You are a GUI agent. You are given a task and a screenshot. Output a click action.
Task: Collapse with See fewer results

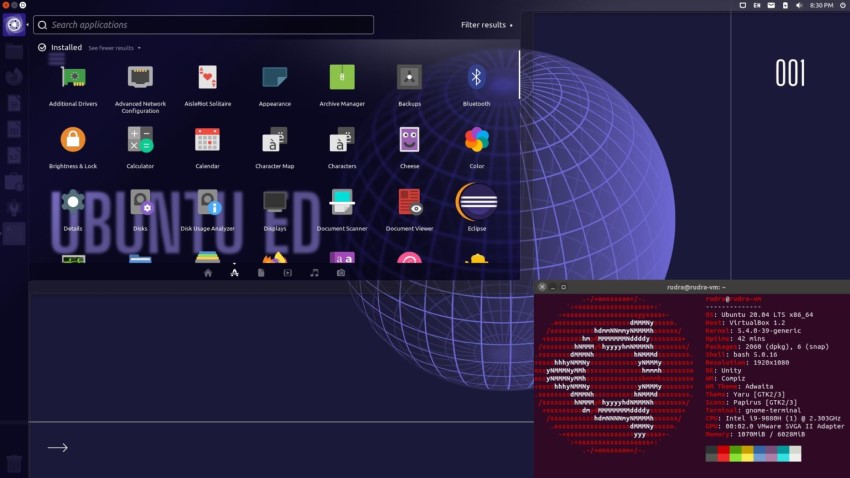[x=114, y=48]
